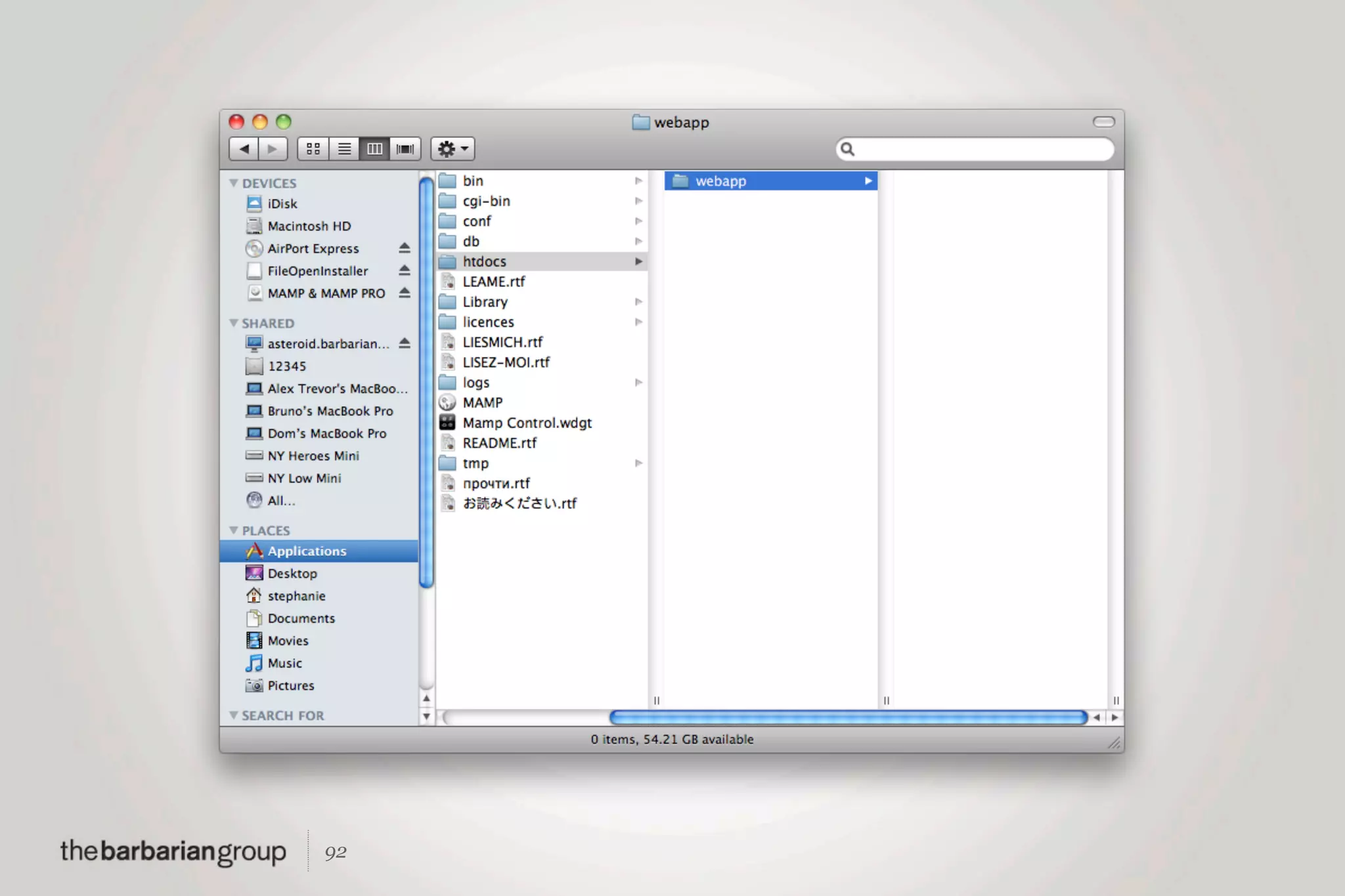Open the Mamp Control.wdgt widget
The width and height of the screenshot is (1345, 896).
tap(527, 423)
